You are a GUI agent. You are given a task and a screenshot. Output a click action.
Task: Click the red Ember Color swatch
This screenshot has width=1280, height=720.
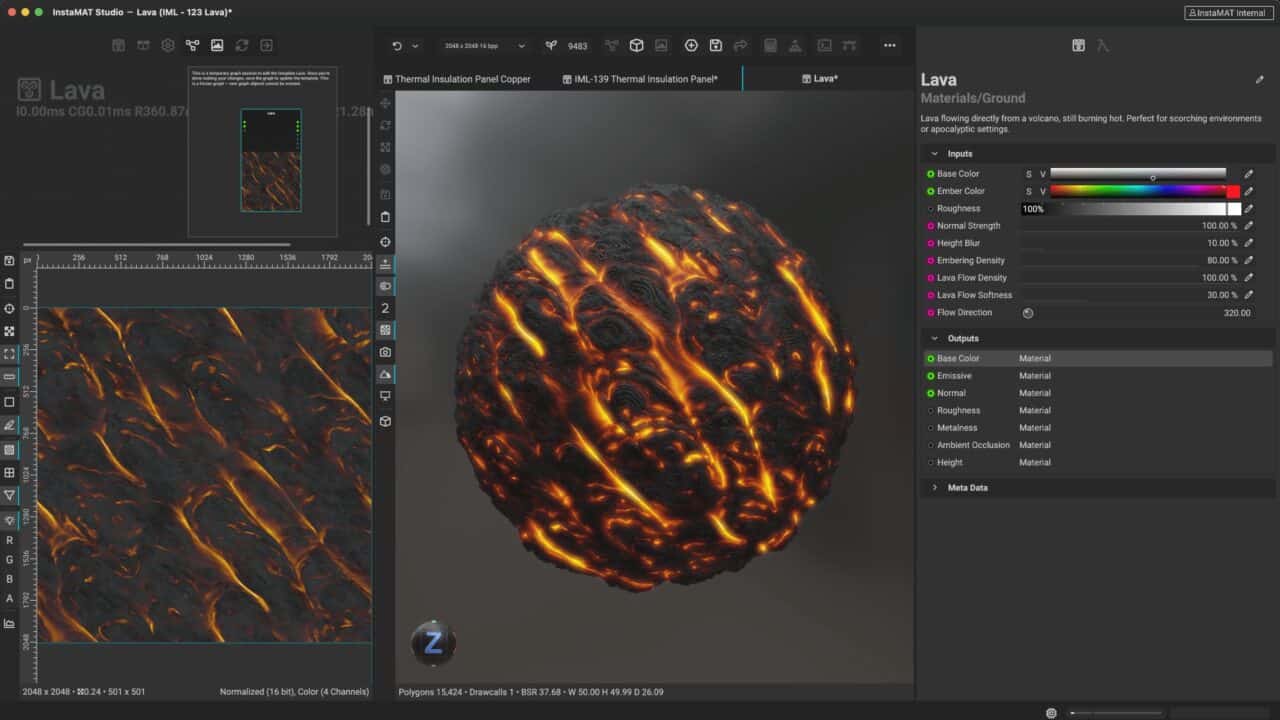(1233, 191)
